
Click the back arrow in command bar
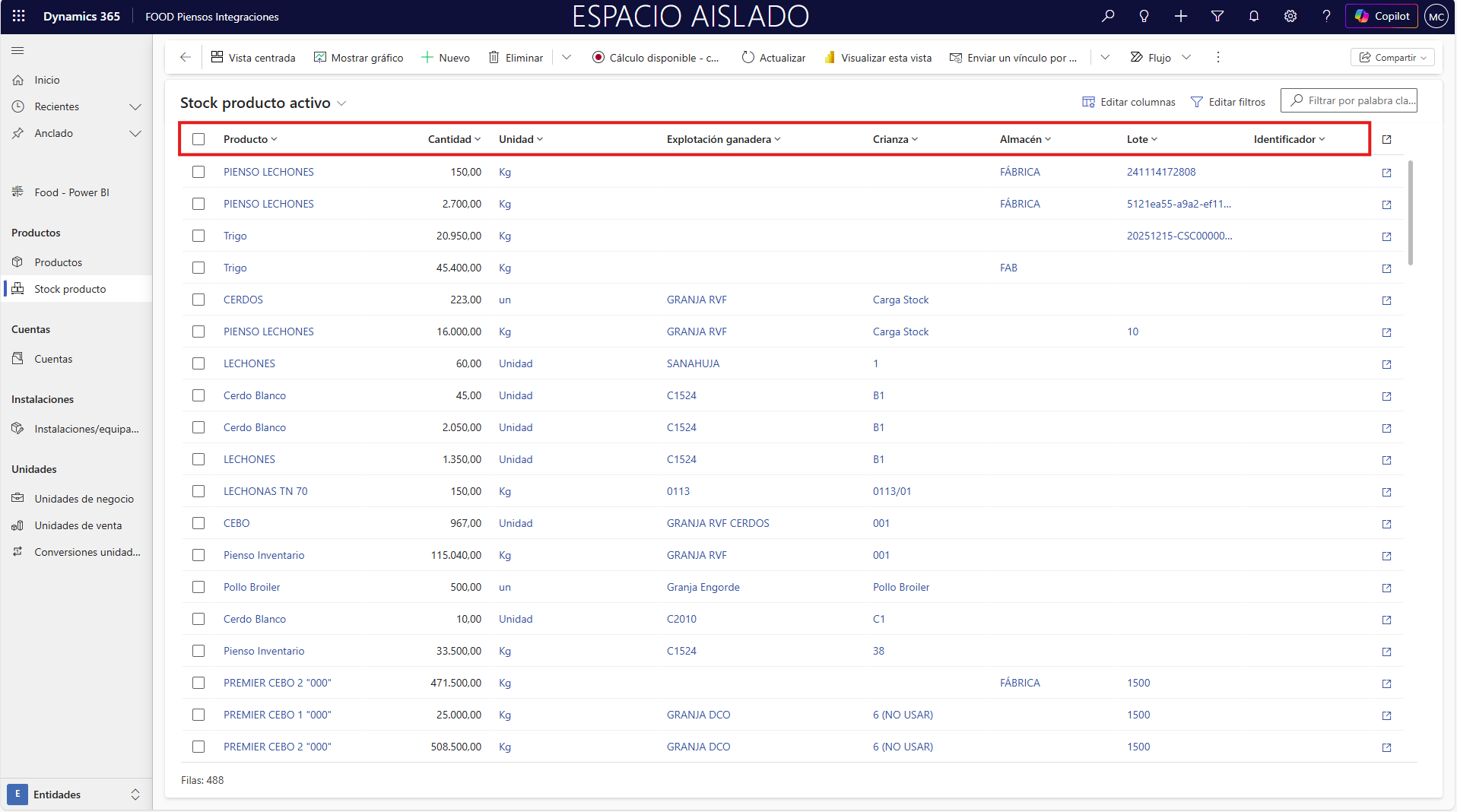(x=186, y=58)
